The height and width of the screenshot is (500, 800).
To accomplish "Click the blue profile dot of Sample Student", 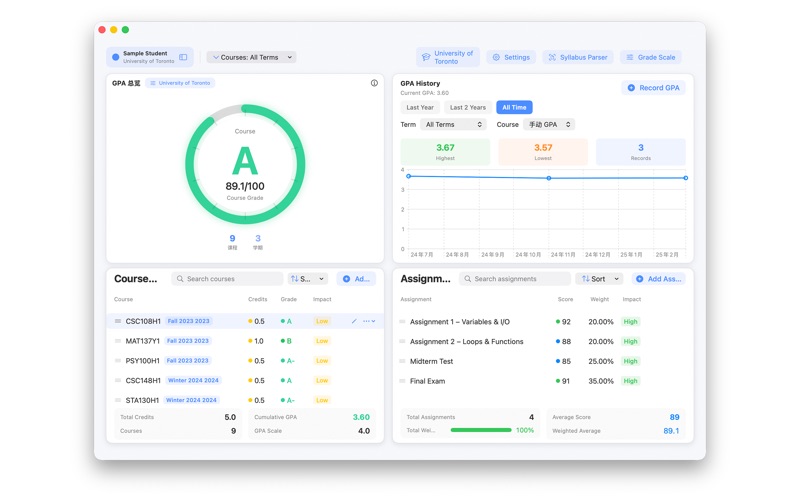I will tap(115, 57).
